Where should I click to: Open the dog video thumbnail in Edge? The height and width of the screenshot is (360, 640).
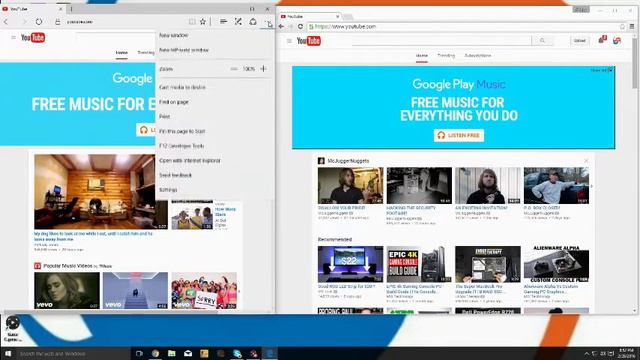pos(100,191)
